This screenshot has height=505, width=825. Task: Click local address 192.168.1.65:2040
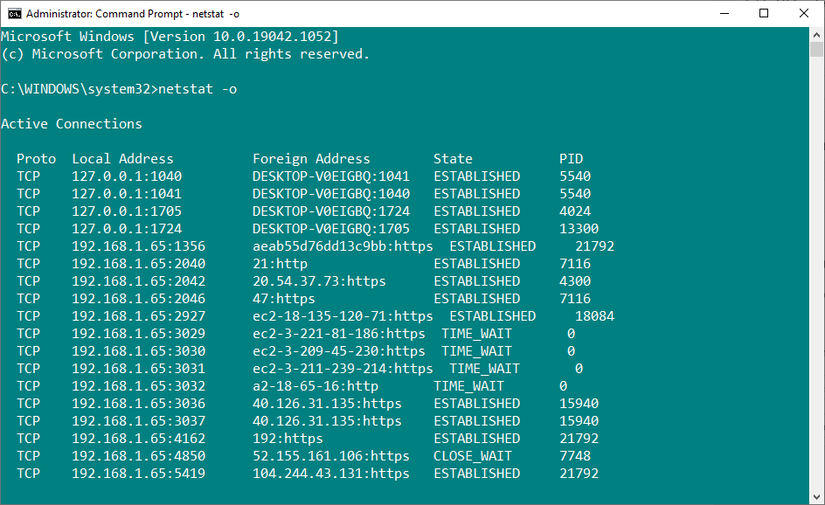138,264
